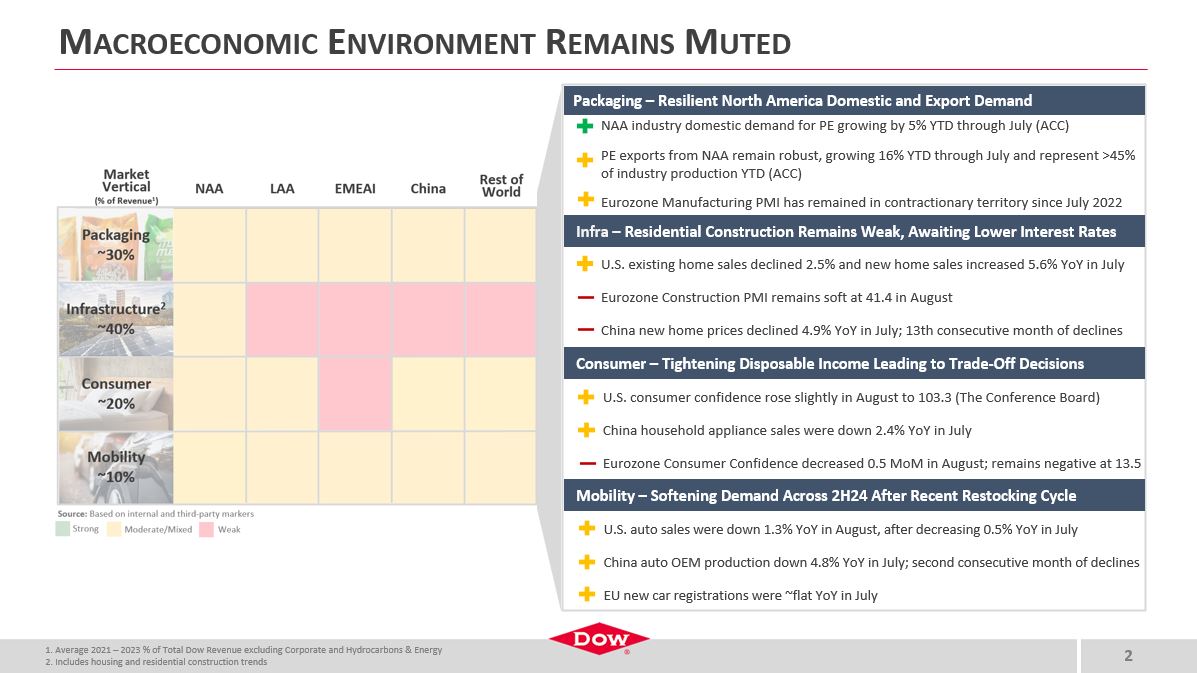Click the pink Consumer EMEAI cell
This screenshot has height=673, width=1197.
tap(355, 393)
